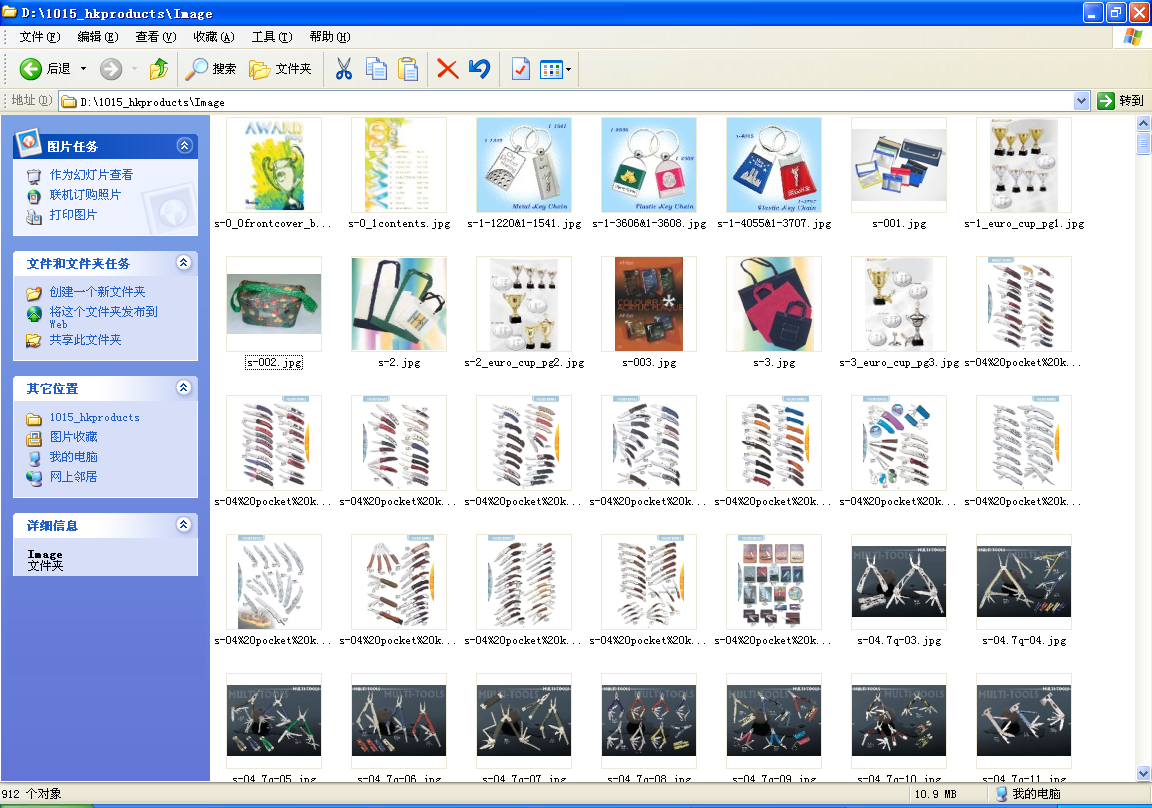
Task: Collapse the 图片任务 panel section
Action: pyautogui.click(x=184, y=146)
